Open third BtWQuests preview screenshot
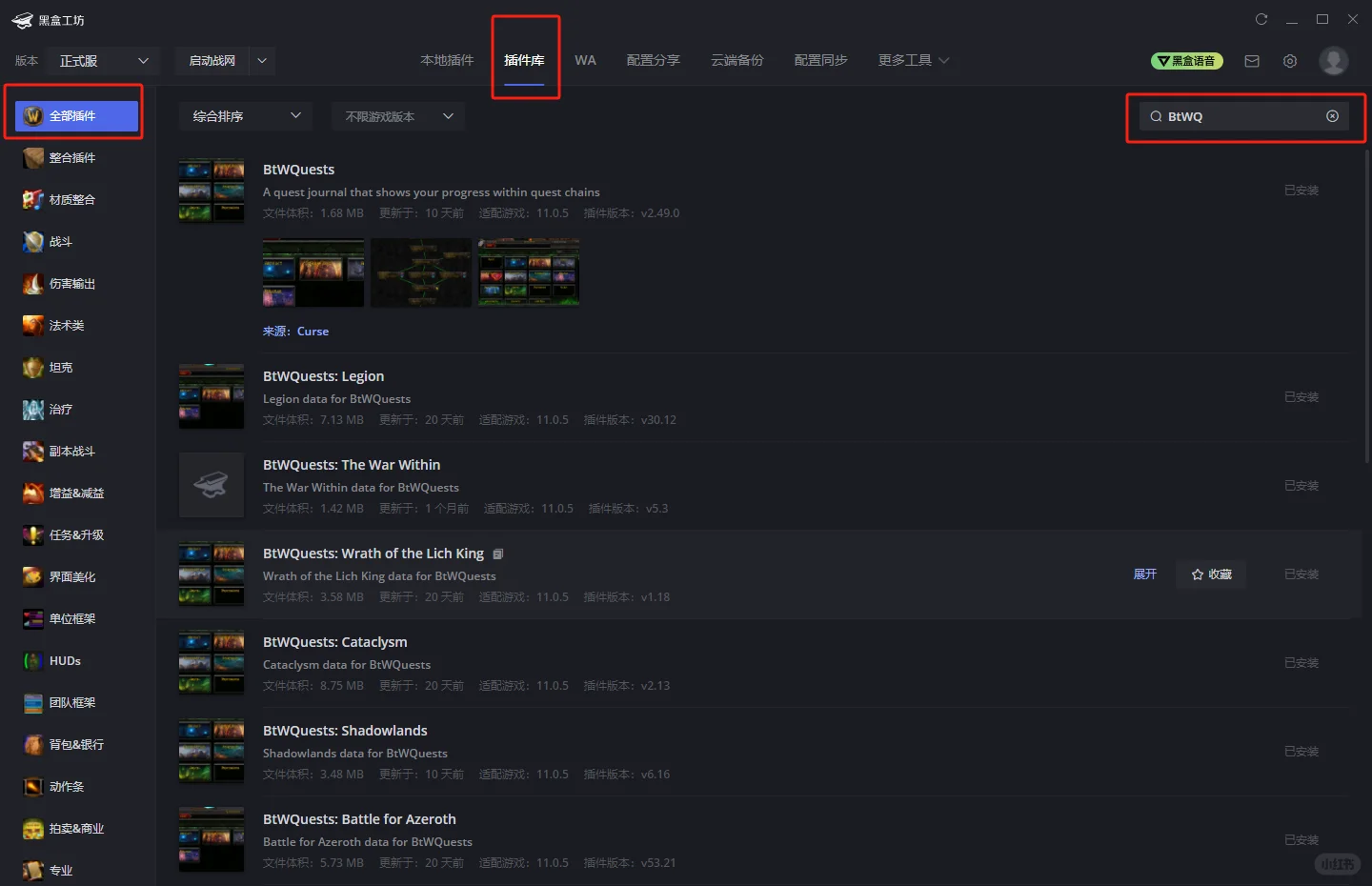The width and height of the screenshot is (1372, 886). click(x=529, y=272)
